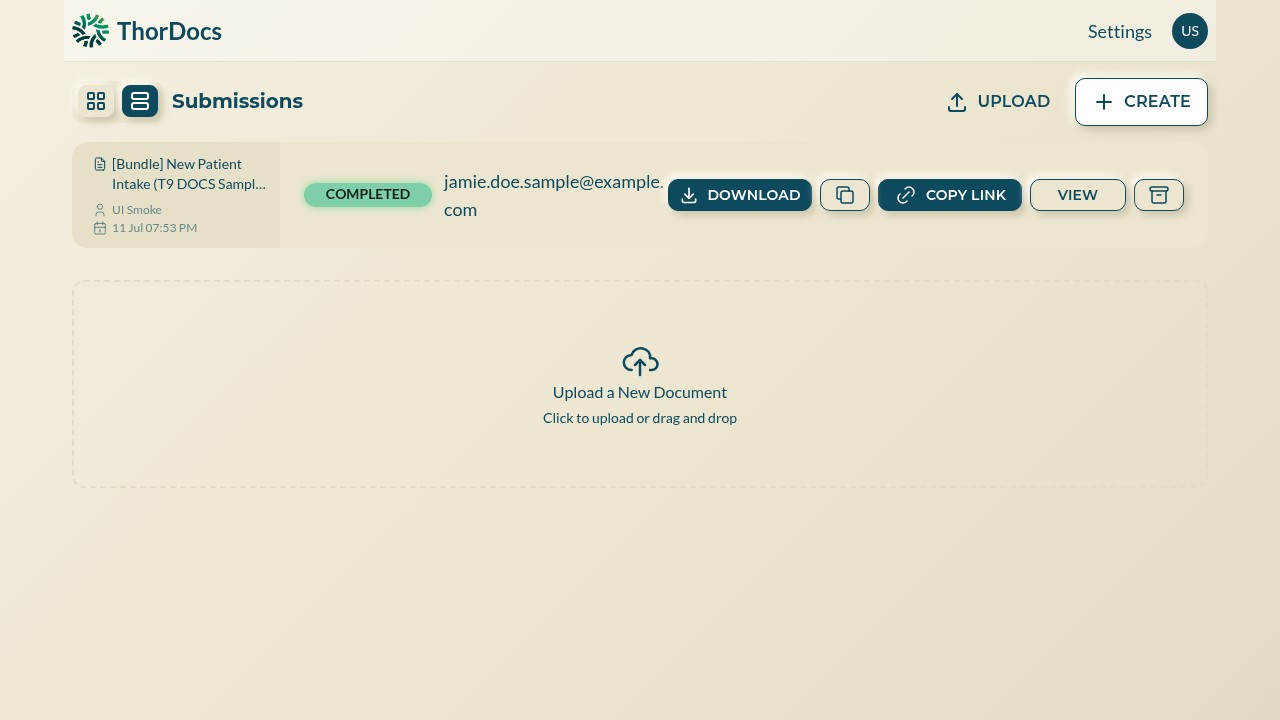Open the [Bundle] New Patient Intake document
The image size is (1280, 720).
189,174
